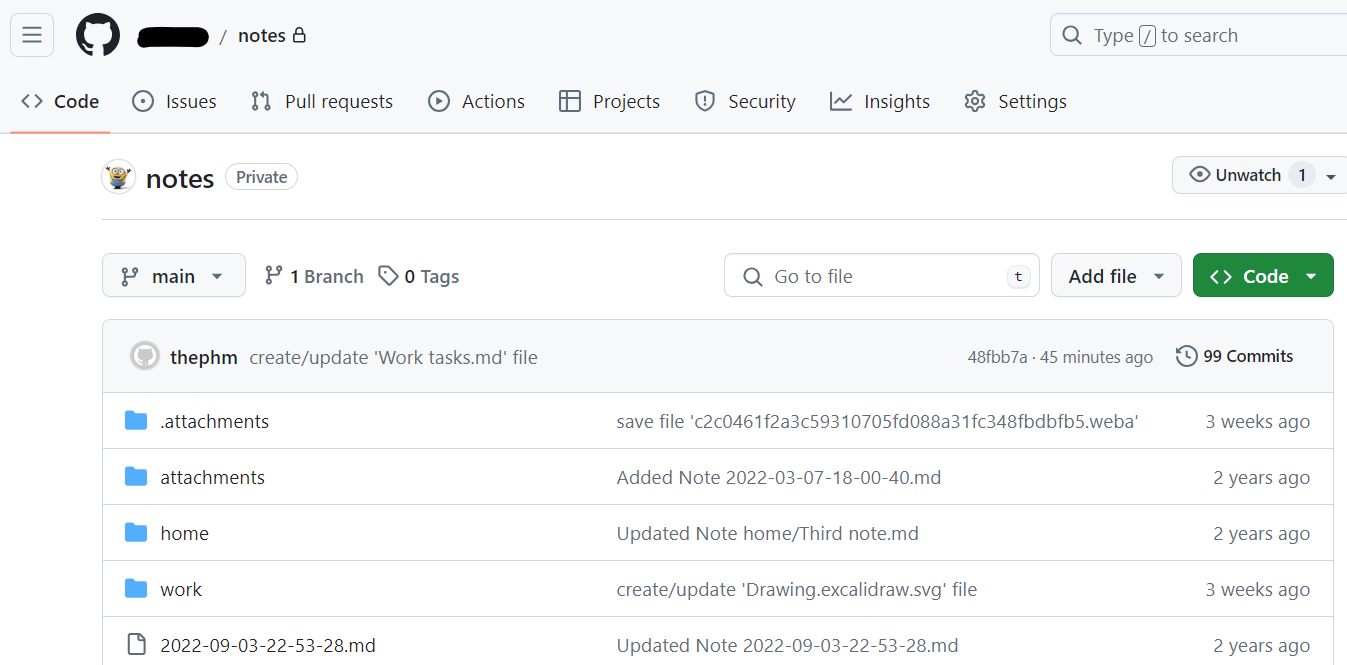Expand the main branch selector dropdown

coord(173,276)
